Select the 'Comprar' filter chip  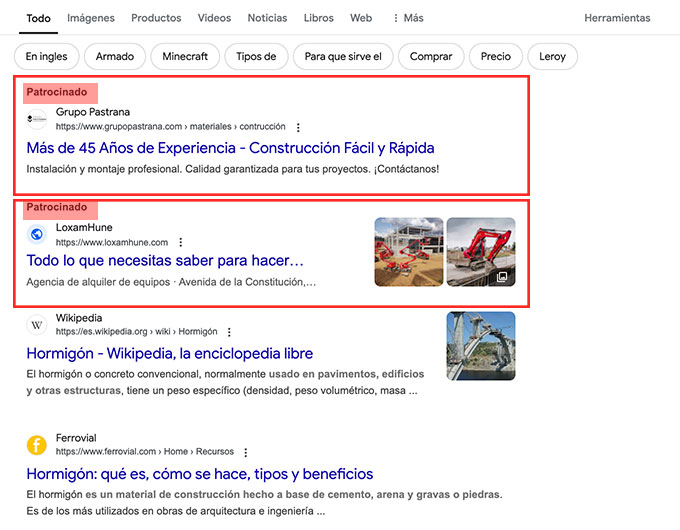431,56
